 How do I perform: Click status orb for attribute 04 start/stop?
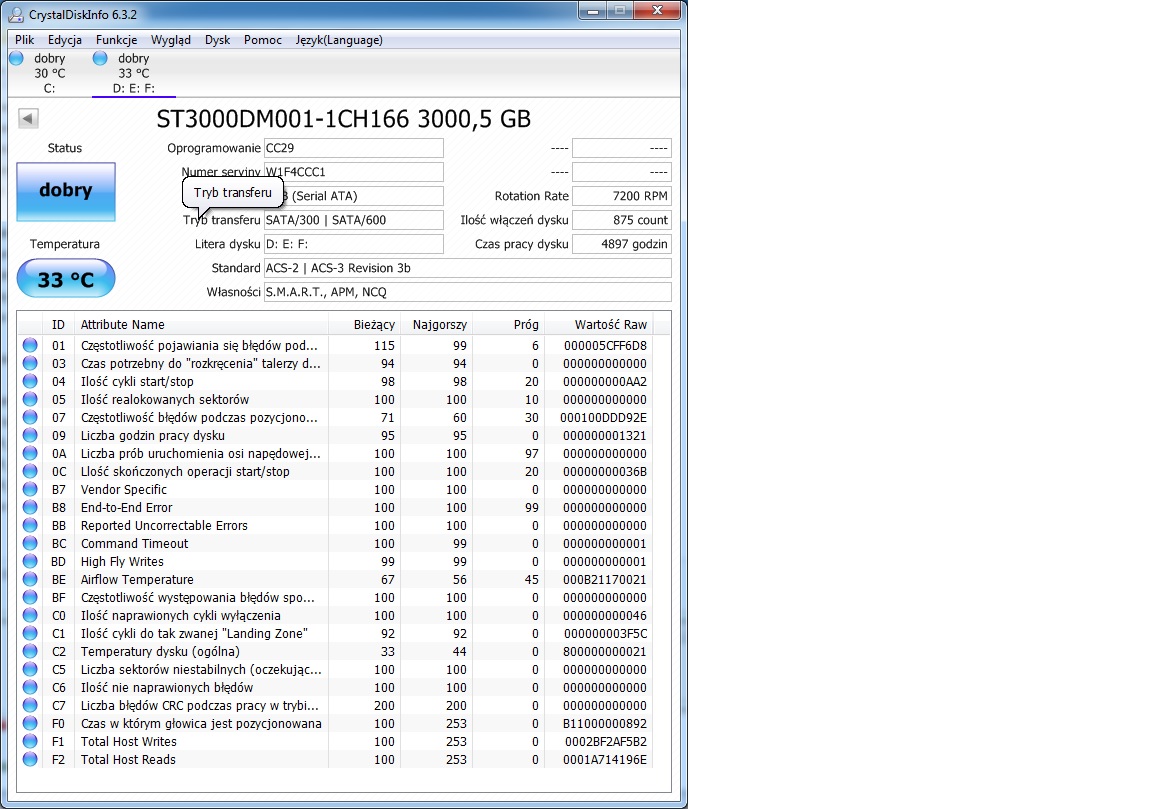pyautogui.click(x=30, y=381)
